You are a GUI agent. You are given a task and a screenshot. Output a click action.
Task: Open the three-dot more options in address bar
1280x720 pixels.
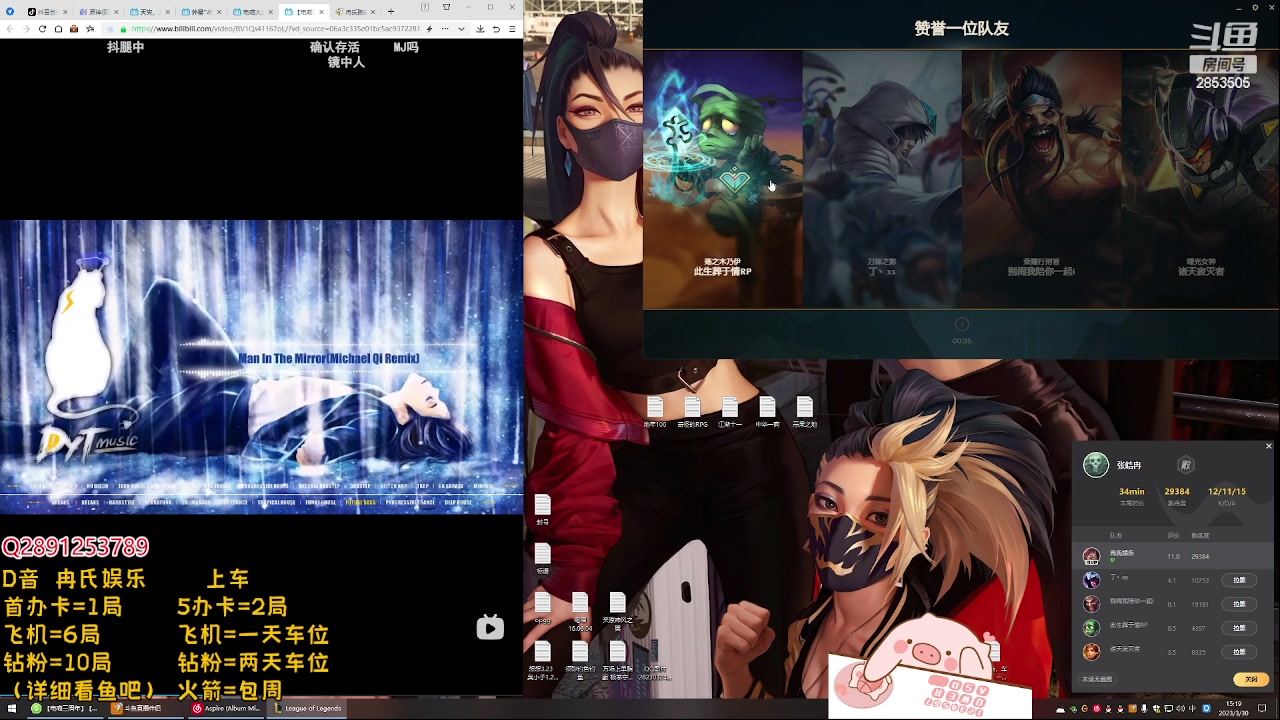[445, 29]
